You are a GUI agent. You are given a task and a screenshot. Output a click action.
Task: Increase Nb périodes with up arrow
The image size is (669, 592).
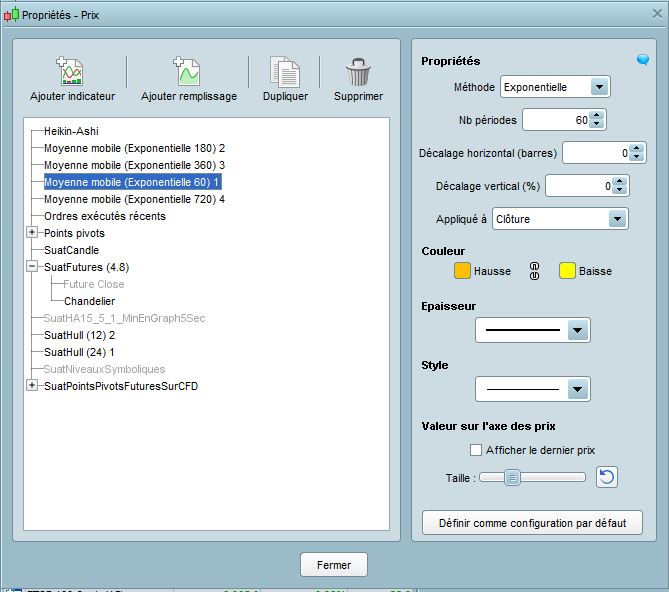(x=596, y=115)
